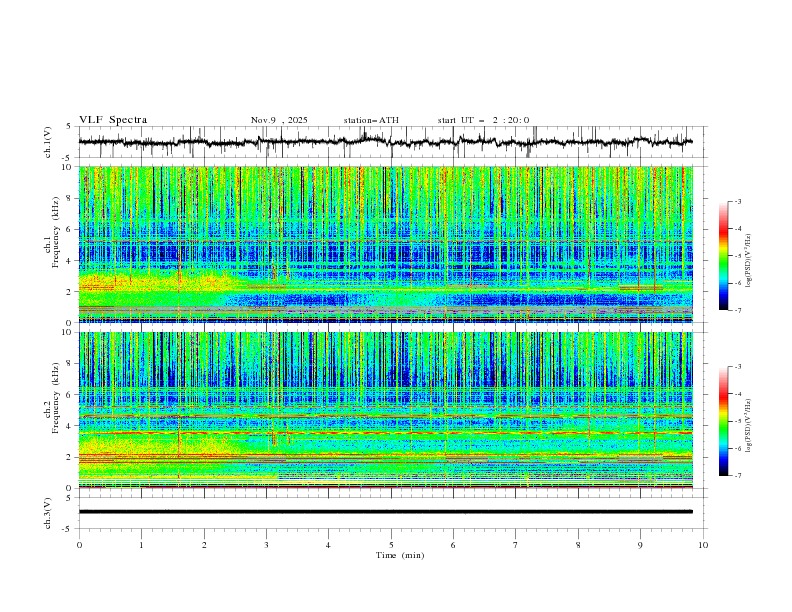The image size is (792, 612).
Task: Click the ch.2 spectrogram color scale bar
Action: [x=723, y=421]
